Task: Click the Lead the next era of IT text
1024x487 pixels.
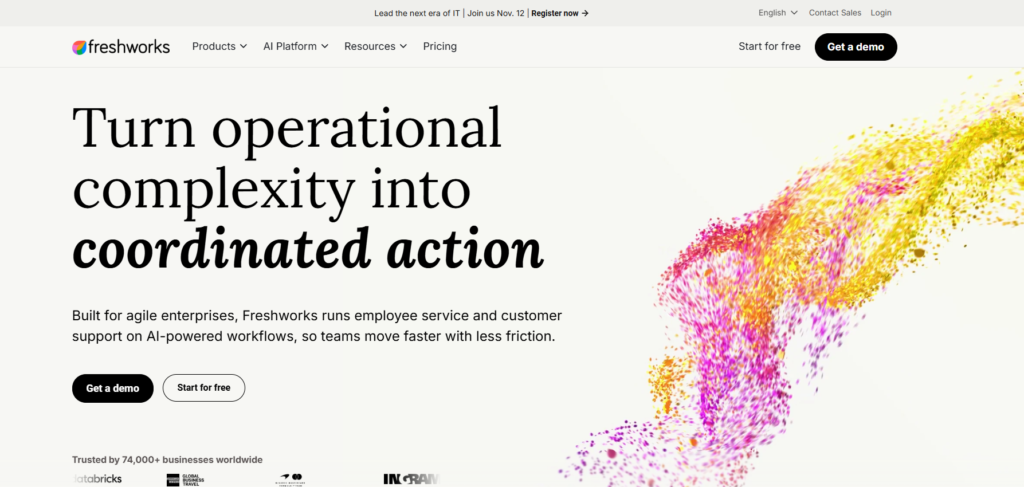Action: click(417, 13)
